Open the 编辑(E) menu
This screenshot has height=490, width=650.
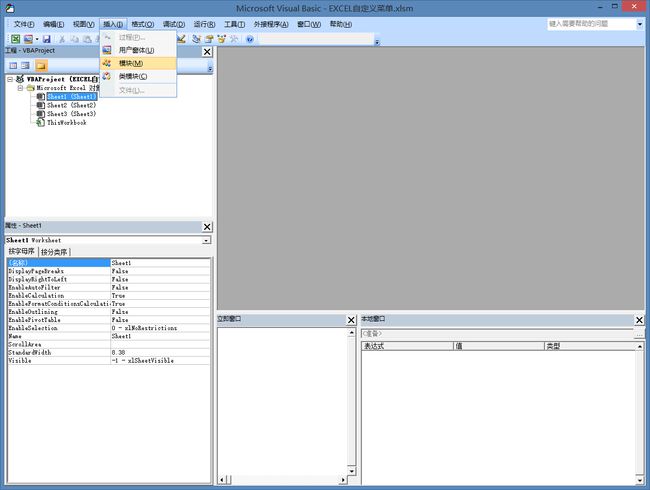[53, 24]
